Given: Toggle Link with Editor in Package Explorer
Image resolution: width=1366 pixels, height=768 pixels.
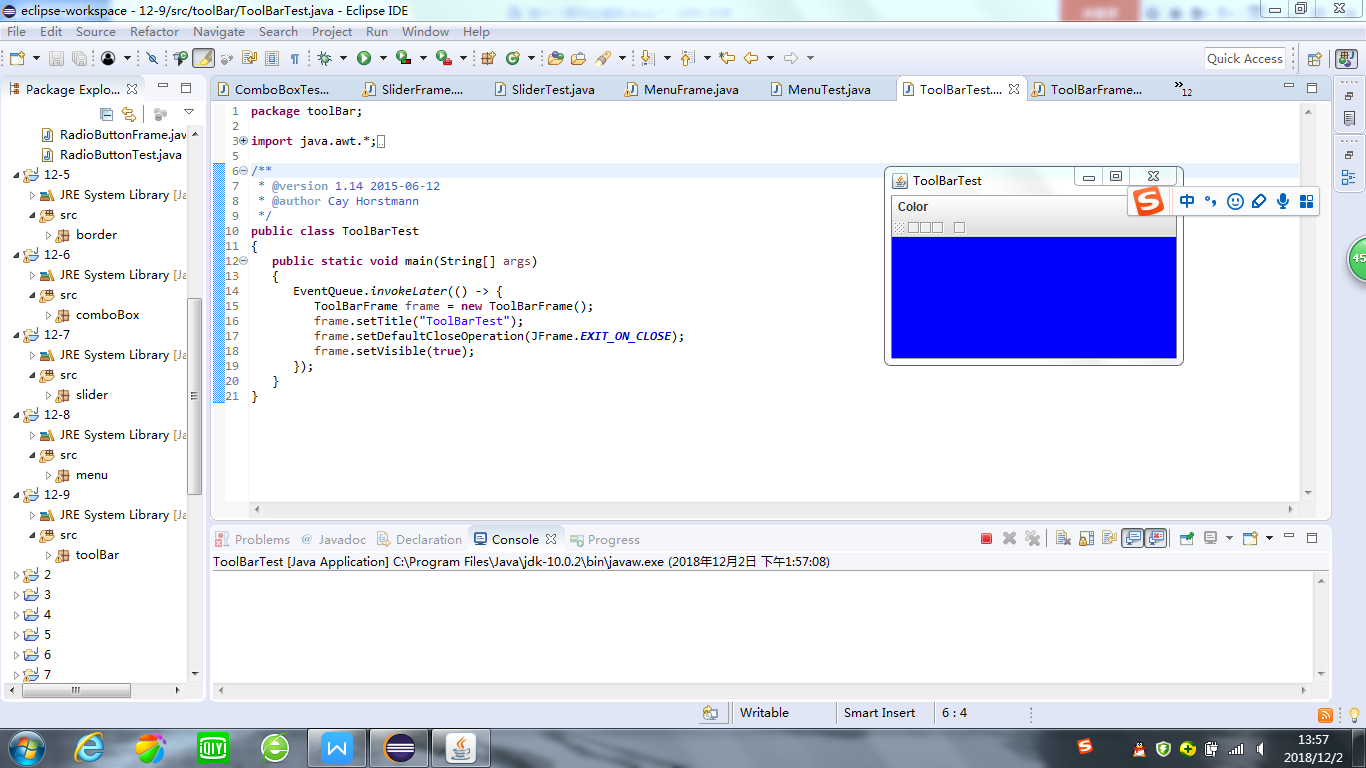Looking at the screenshot, I should pos(128,114).
